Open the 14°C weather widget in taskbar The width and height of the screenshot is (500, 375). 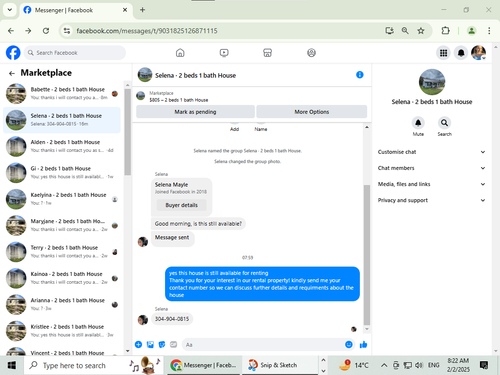pos(354,365)
